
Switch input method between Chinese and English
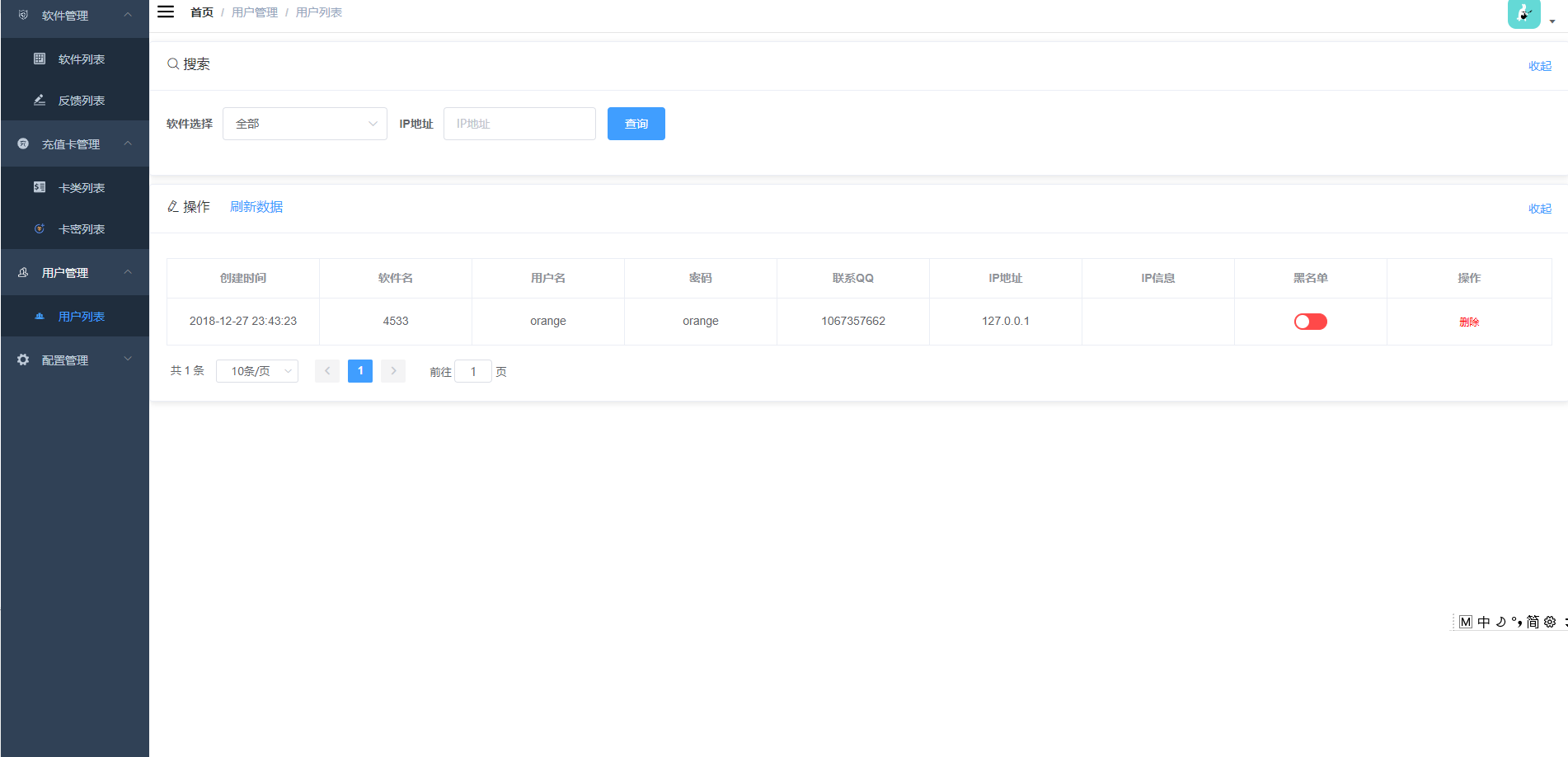(x=1483, y=621)
